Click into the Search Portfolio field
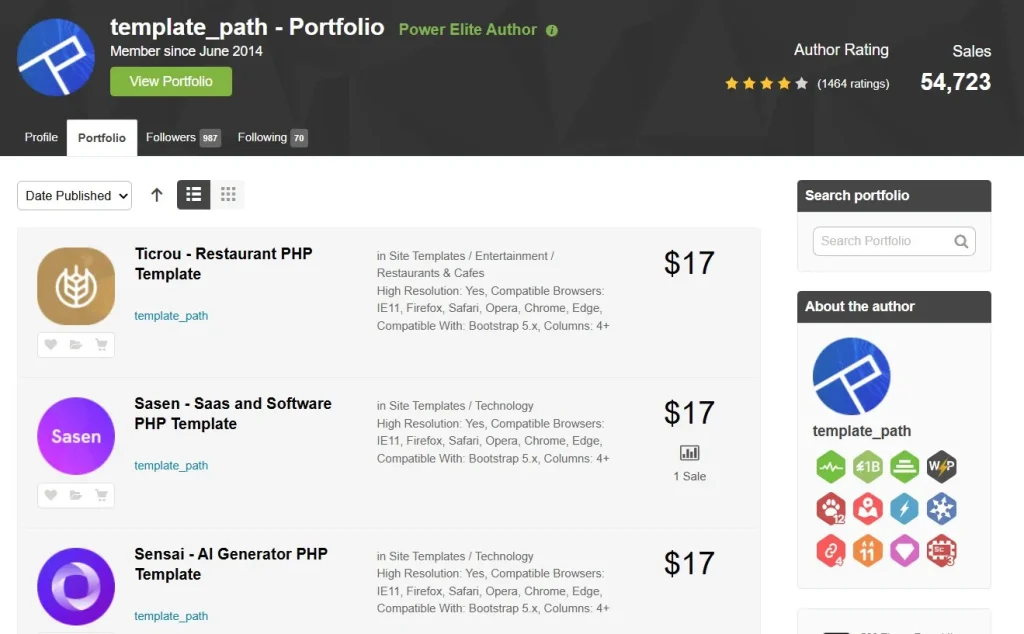The image size is (1024, 634). 882,241
